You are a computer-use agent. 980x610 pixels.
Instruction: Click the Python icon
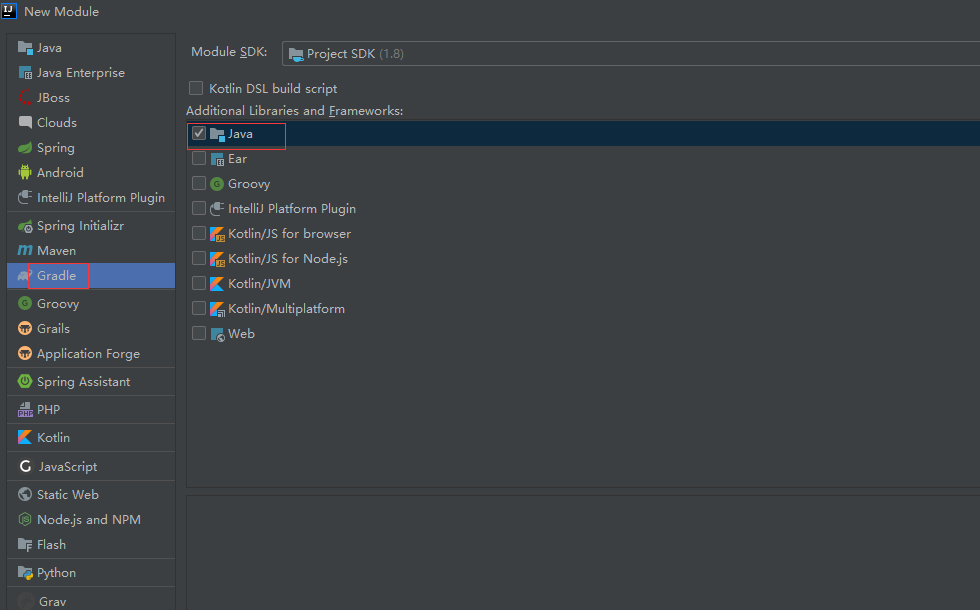25,572
